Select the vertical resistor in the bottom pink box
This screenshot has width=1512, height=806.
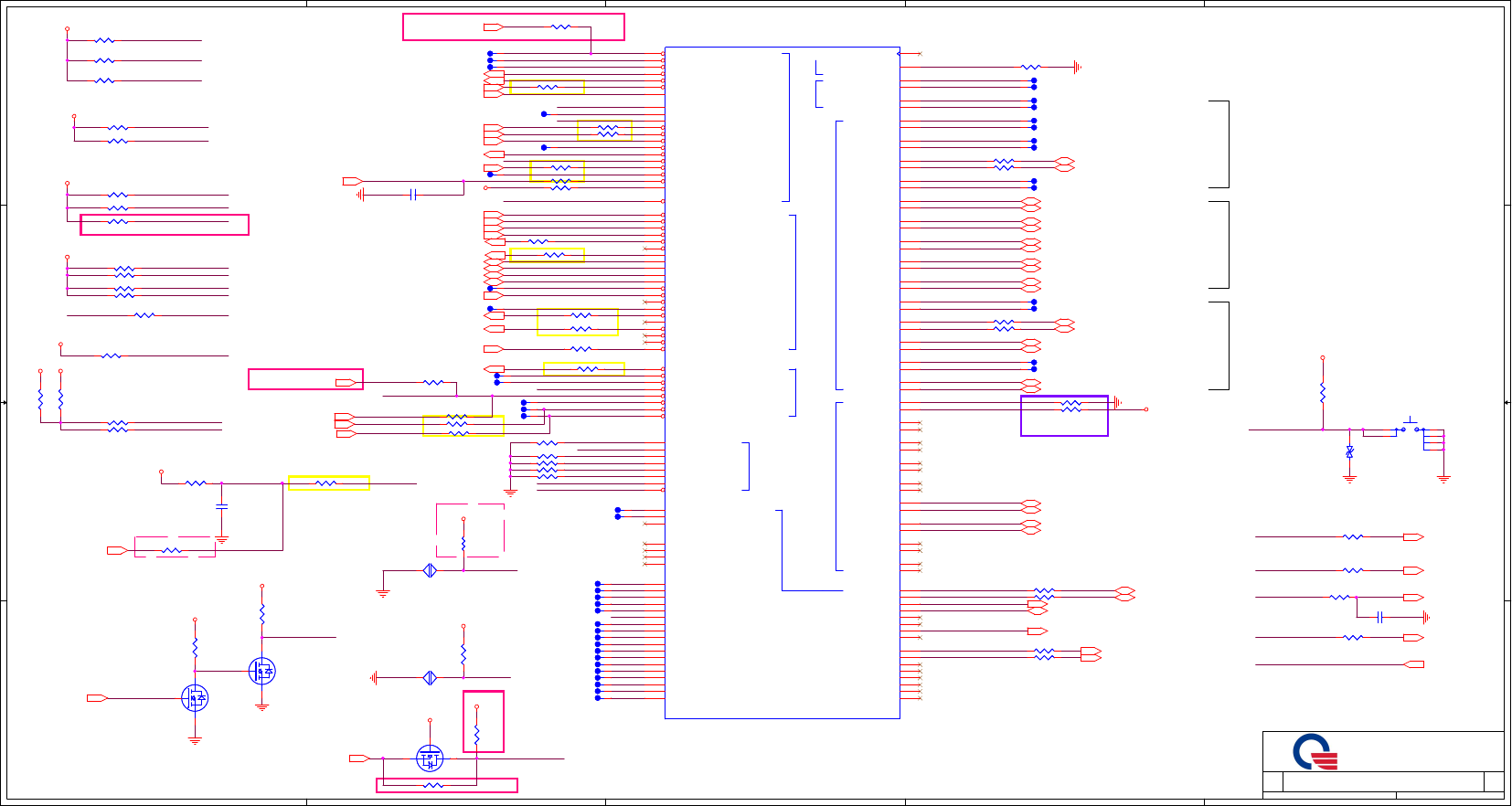pos(476,734)
